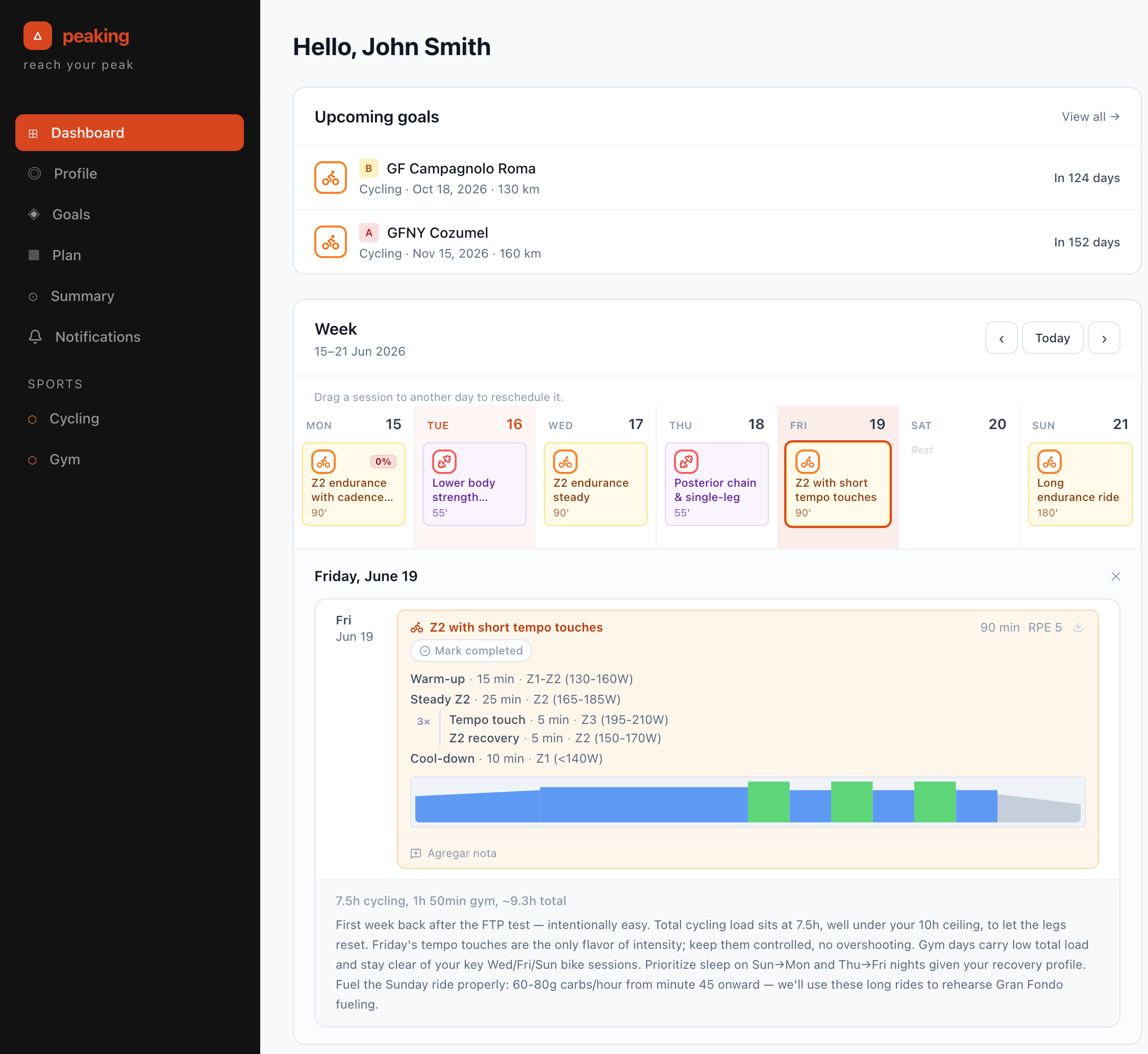The height and width of the screenshot is (1054, 1148).
Task: Click the dumbbell icon on Lower body strength session
Action: coord(444,462)
